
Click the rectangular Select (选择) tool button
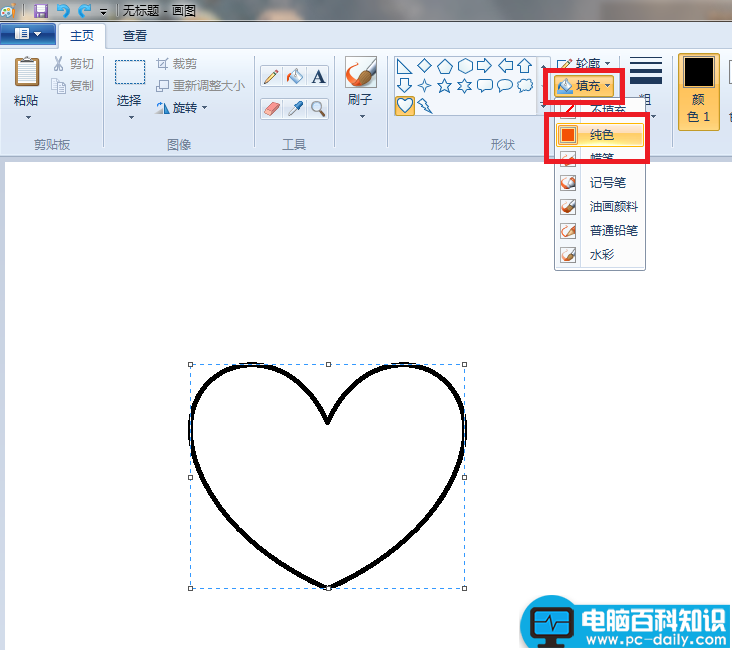130,72
